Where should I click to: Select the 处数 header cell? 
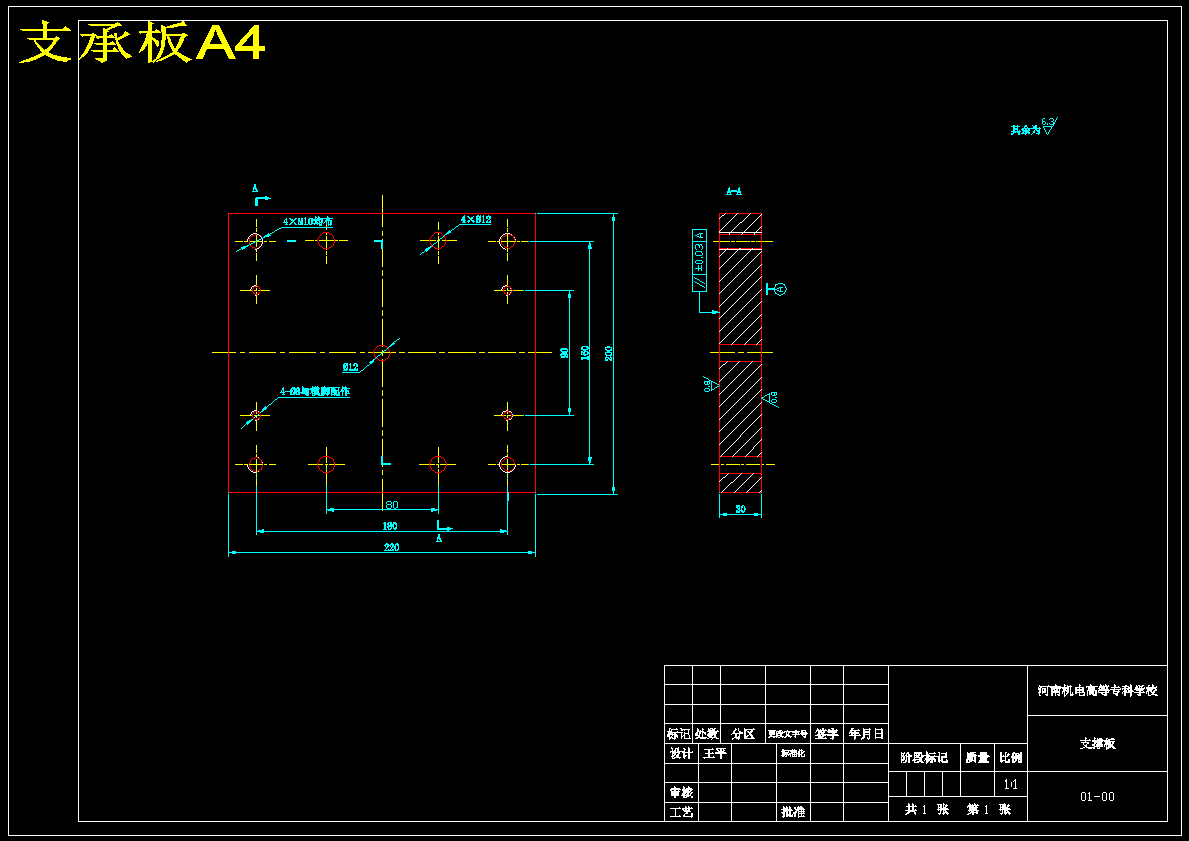click(706, 734)
